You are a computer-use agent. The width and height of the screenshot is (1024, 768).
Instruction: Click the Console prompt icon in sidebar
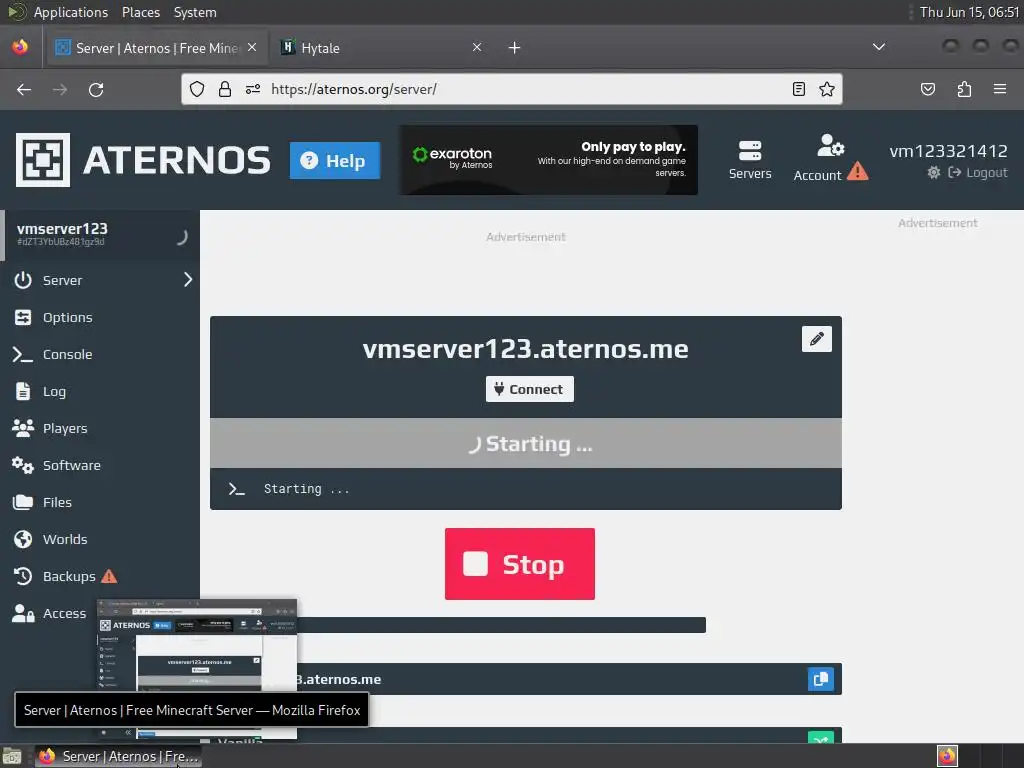tap(23, 355)
